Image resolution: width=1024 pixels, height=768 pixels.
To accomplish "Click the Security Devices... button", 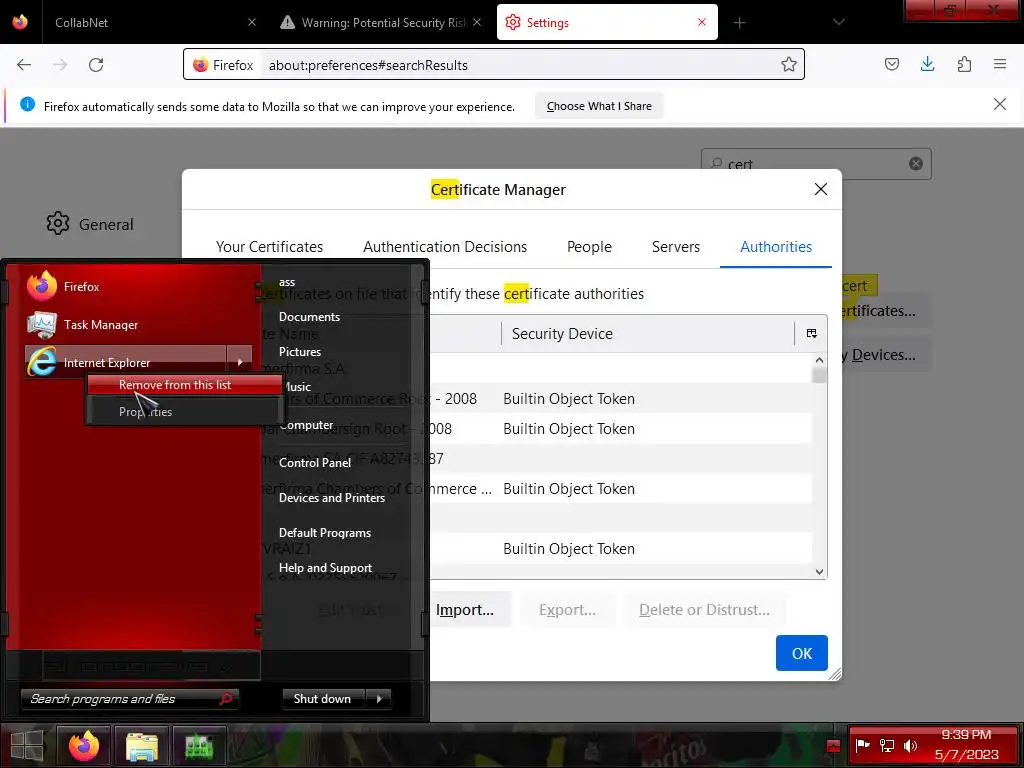I will pyautogui.click(x=885, y=355).
